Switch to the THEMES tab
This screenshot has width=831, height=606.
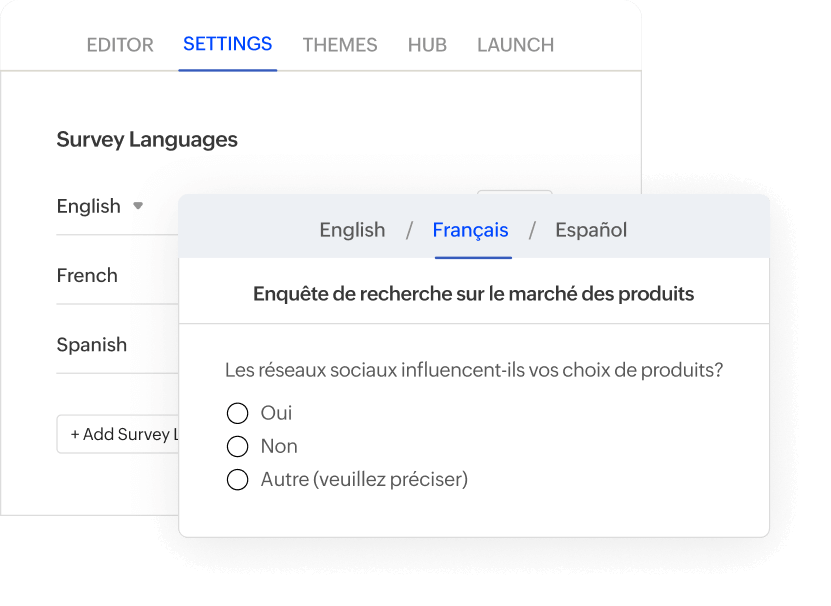(x=339, y=44)
